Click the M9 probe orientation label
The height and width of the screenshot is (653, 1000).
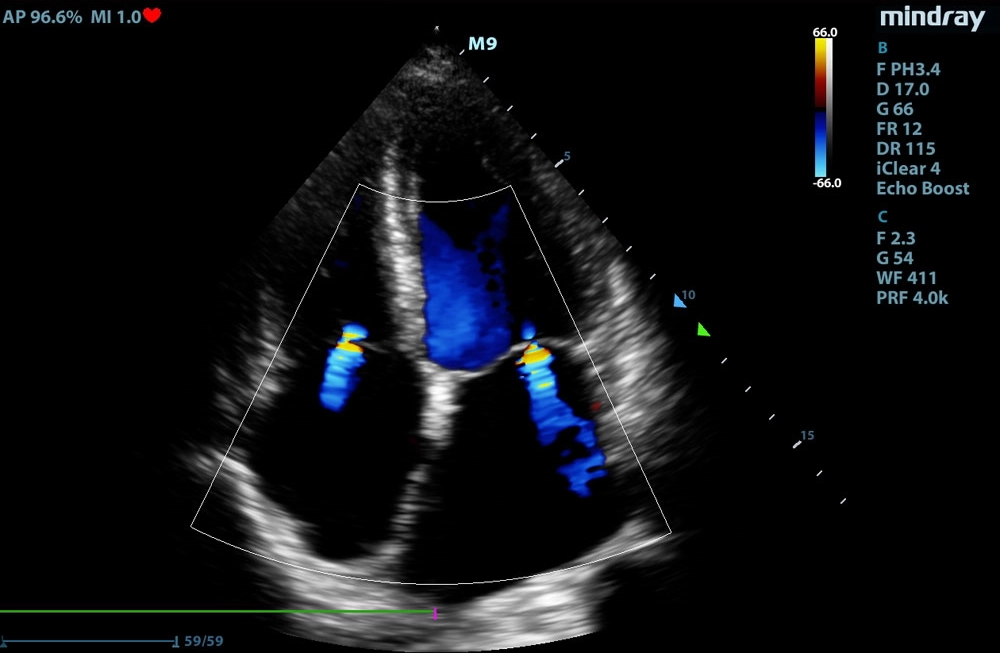pos(483,44)
